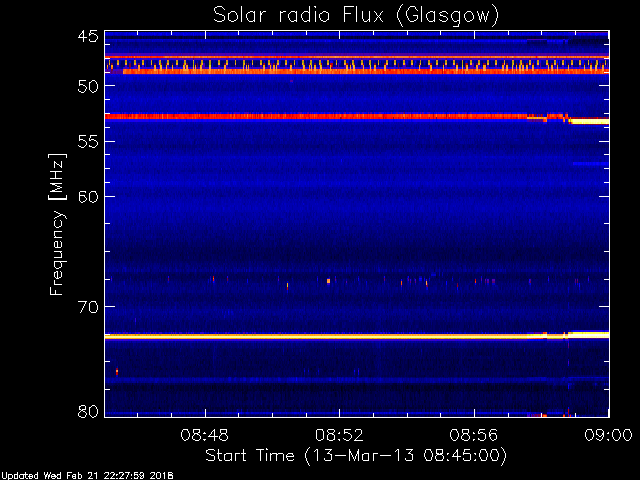
Task: Click the '08:52' time tick label
Action: [339, 435]
